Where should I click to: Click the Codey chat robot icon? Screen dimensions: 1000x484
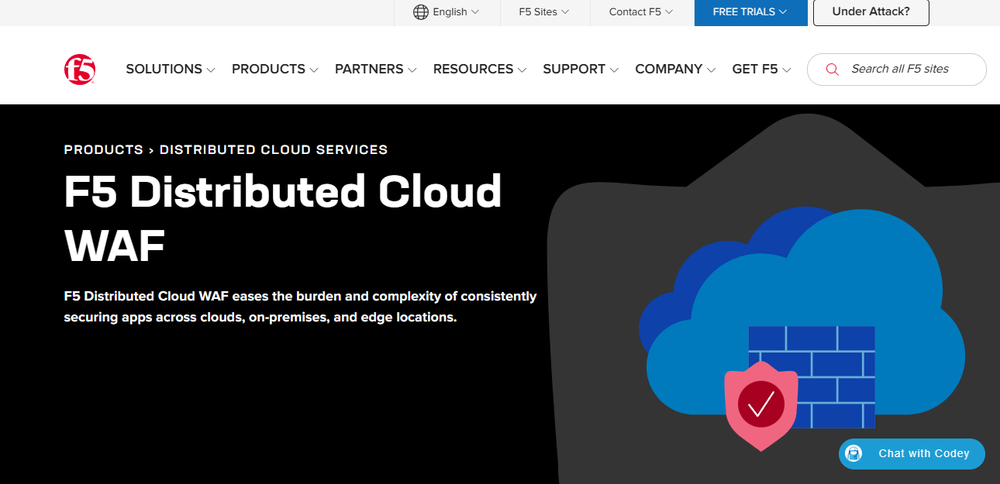click(853, 453)
